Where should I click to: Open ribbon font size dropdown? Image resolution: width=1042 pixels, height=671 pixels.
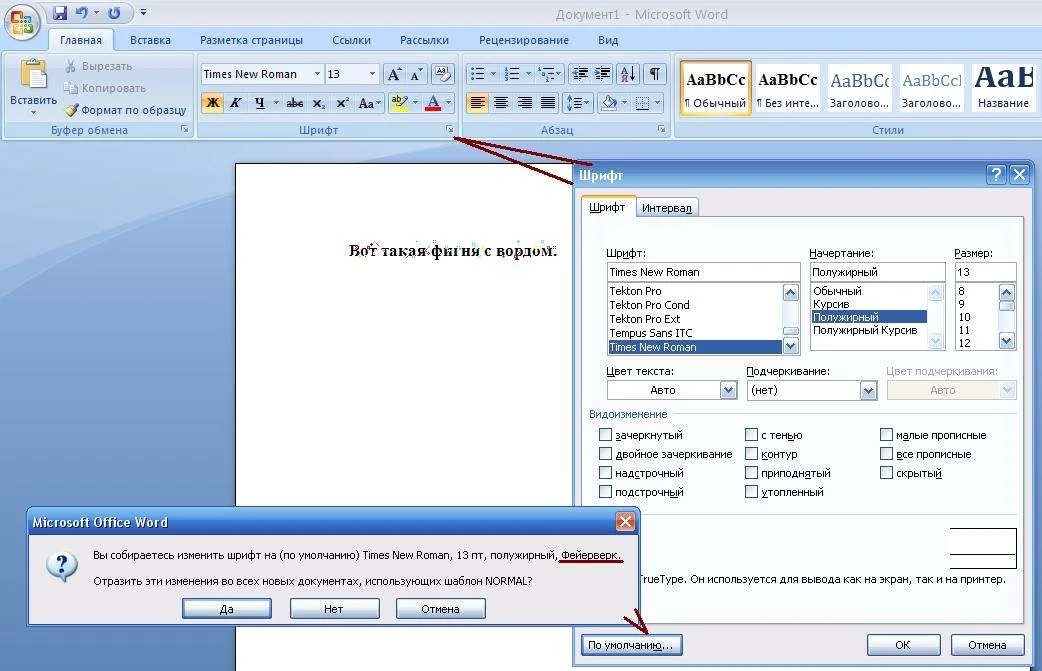(x=372, y=74)
